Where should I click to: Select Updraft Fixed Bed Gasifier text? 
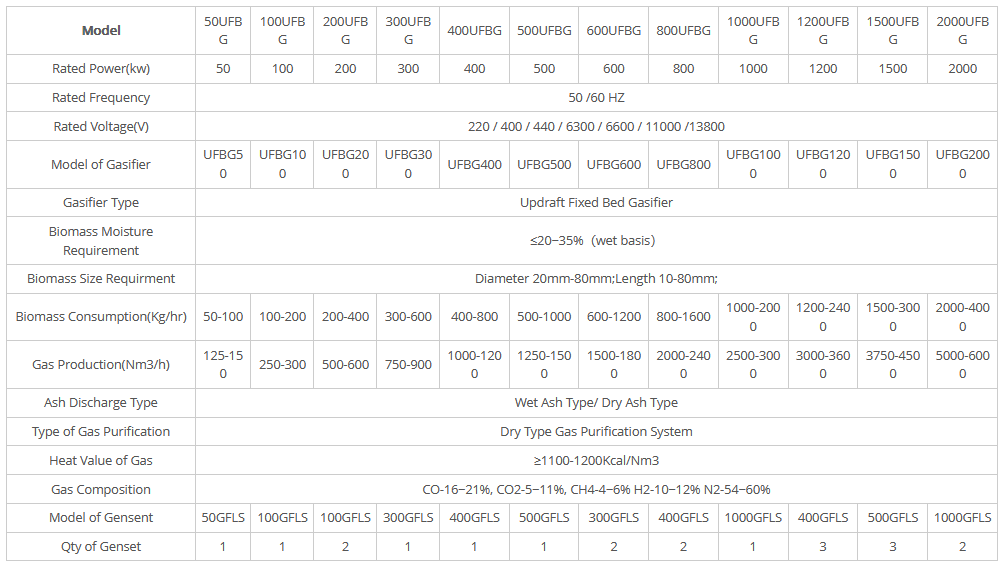tap(596, 203)
